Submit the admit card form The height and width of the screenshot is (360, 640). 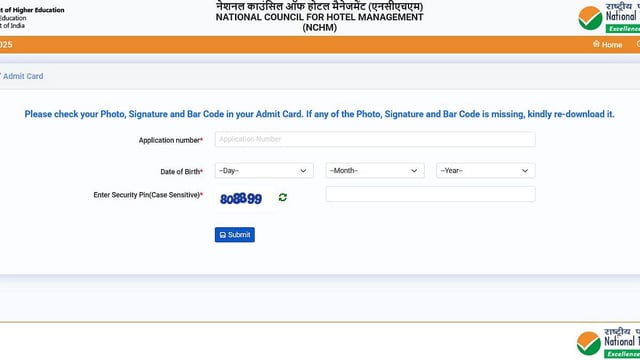pyautogui.click(x=235, y=235)
